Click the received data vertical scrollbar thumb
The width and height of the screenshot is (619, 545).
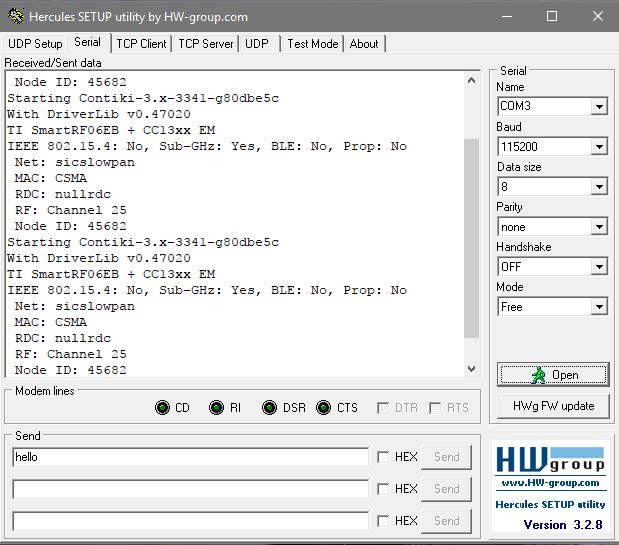click(471, 238)
